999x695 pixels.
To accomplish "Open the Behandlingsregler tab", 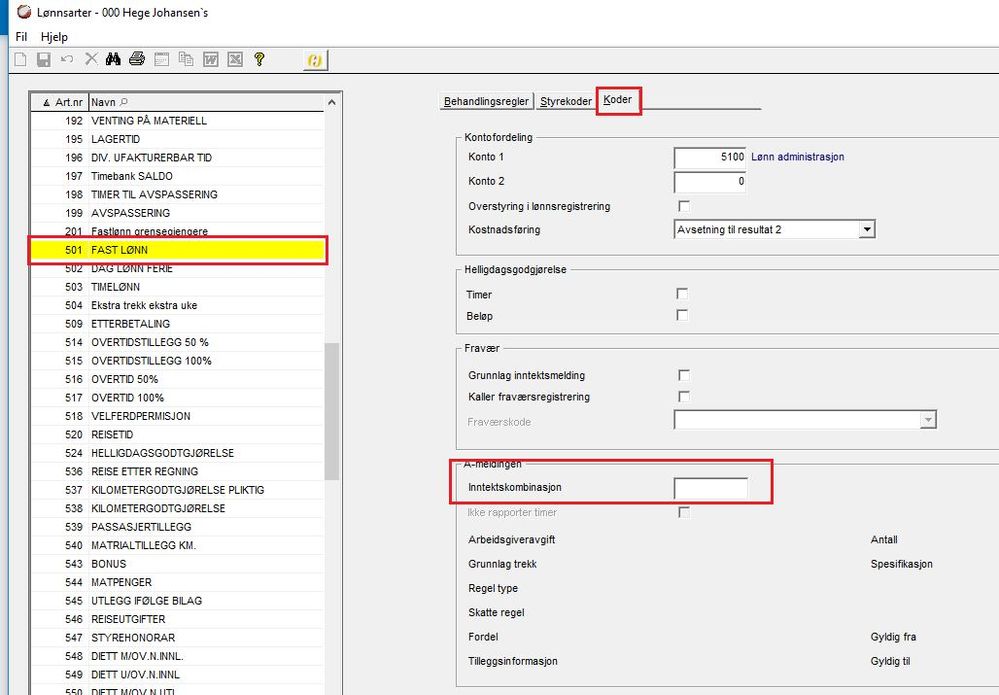I will tap(488, 101).
